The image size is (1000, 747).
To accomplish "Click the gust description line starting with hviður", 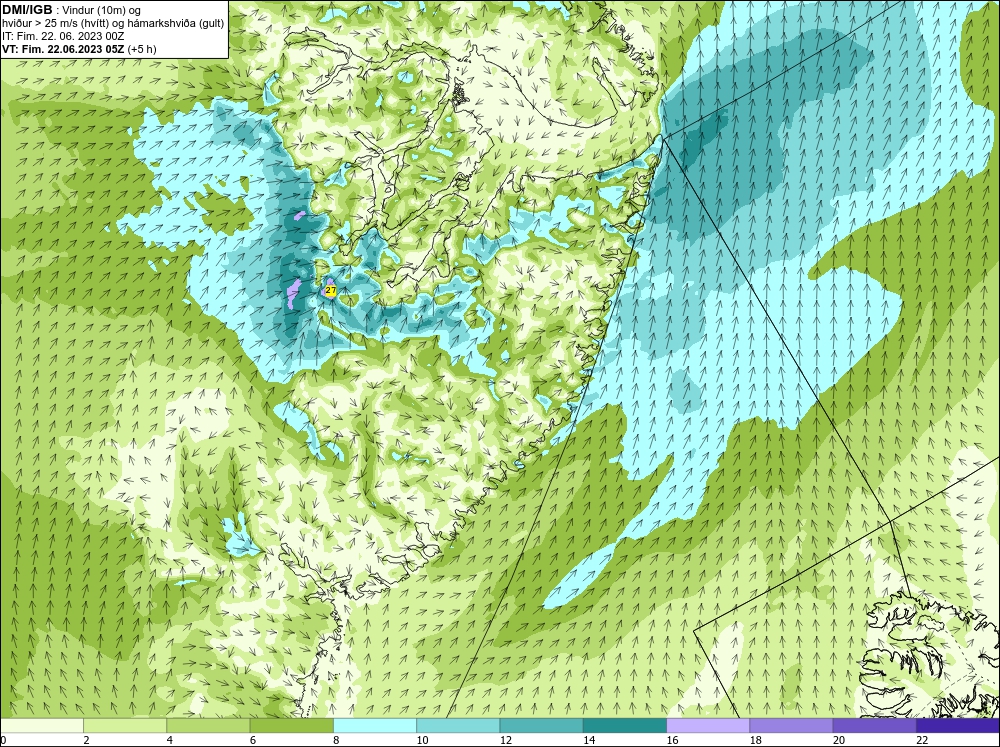I will click(x=113, y=24).
